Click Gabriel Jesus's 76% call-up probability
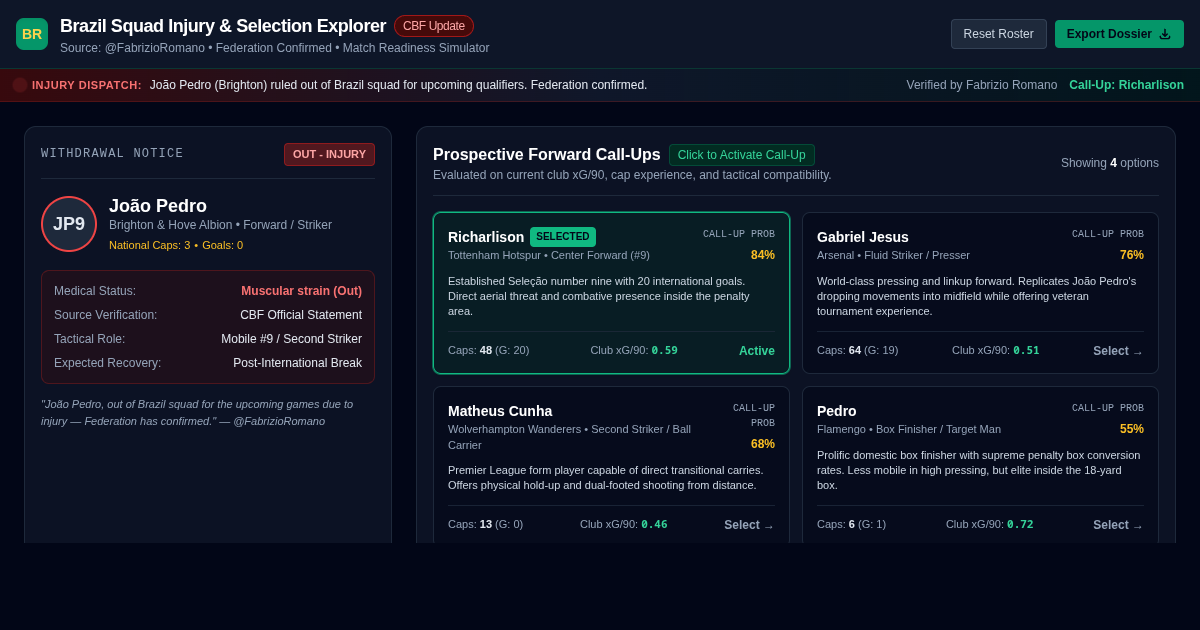The height and width of the screenshot is (630, 1200). 1132,255
